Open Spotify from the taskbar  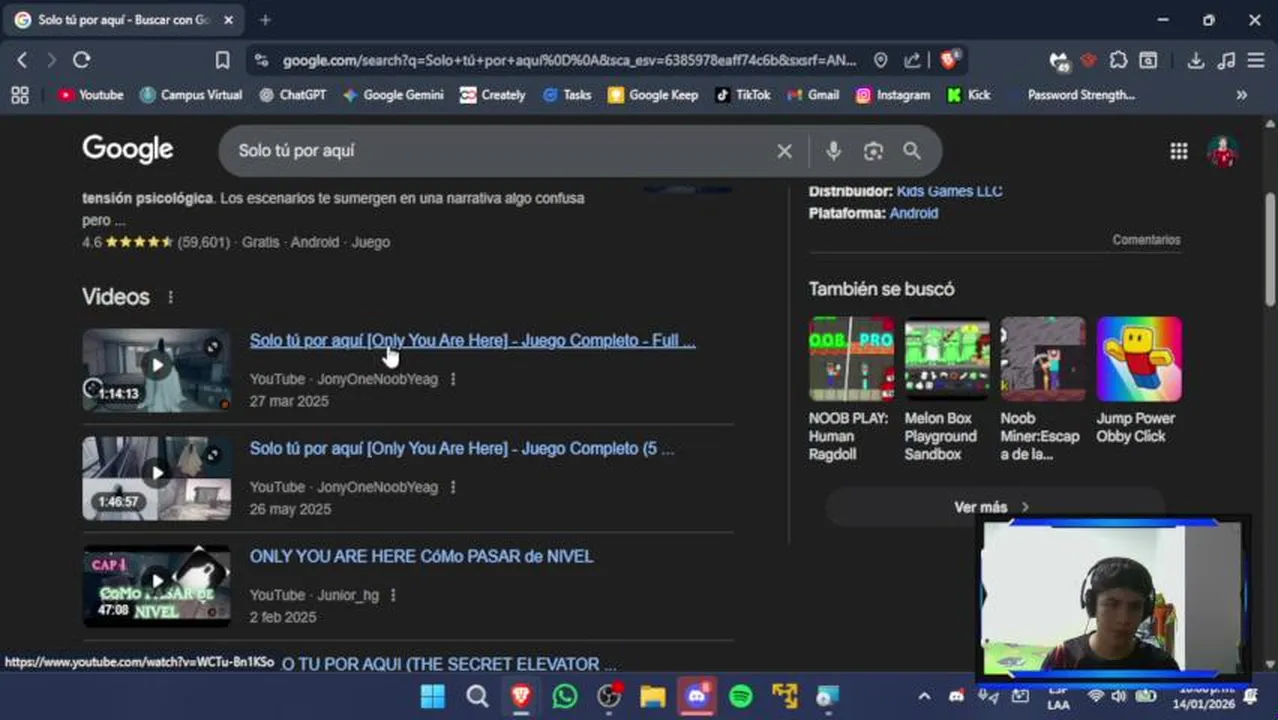click(x=741, y=696)
